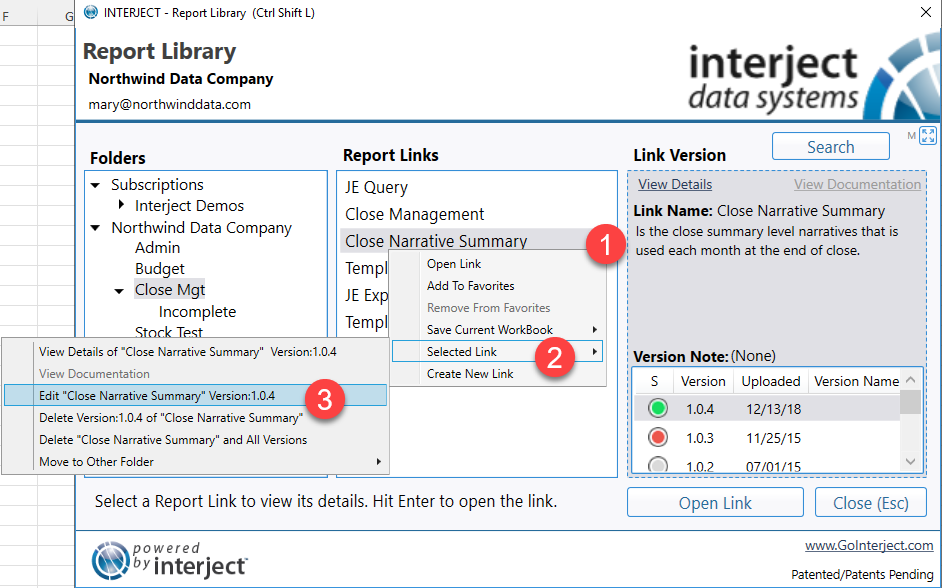Viewport: 942px width, 588px height.
Task: Click the version list scrollbar thumb
Action: [x=911, y=401]
